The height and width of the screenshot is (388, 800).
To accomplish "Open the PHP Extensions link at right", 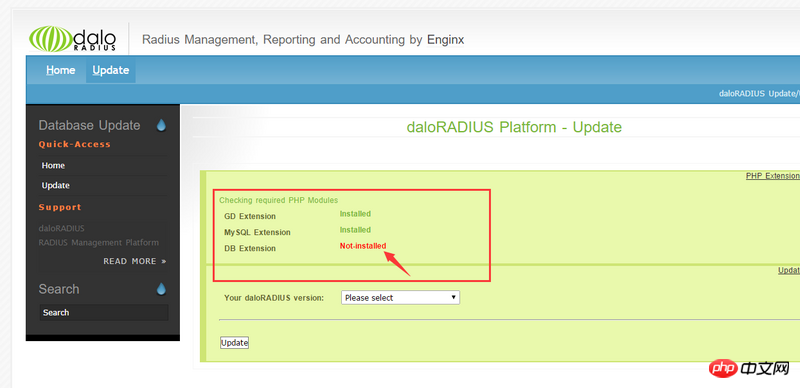I will pos(772,176).
